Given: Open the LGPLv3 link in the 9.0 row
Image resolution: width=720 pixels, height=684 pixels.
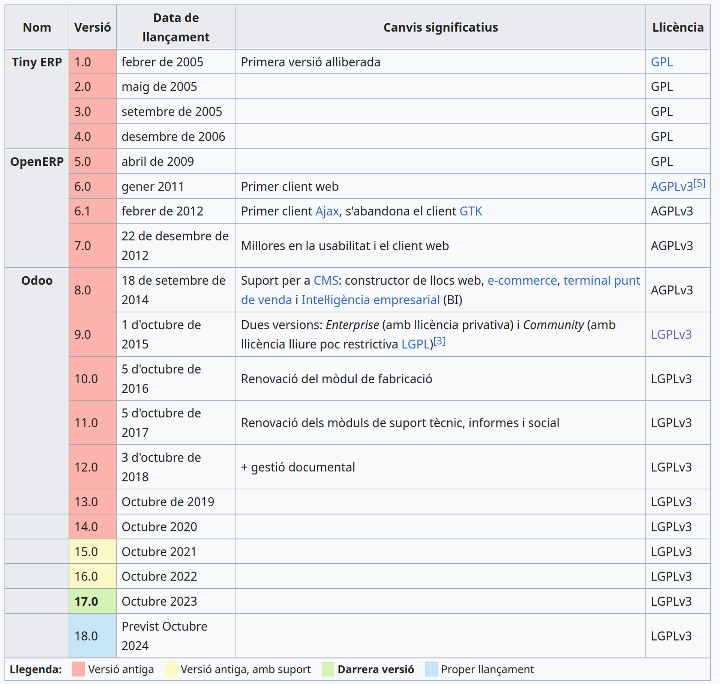Looking at the screenshot, I should coord(671,335).
